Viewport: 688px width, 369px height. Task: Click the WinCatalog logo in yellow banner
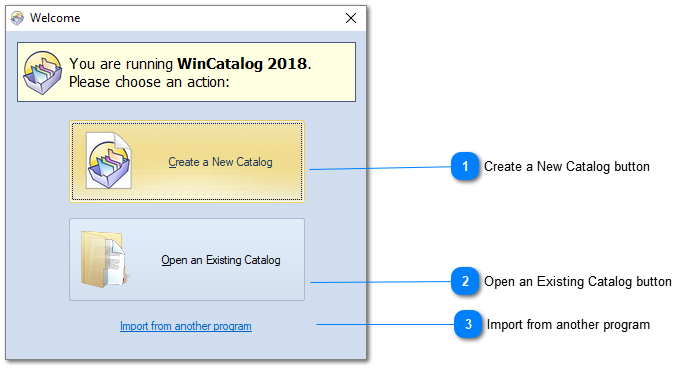click(x=43, y=73)
